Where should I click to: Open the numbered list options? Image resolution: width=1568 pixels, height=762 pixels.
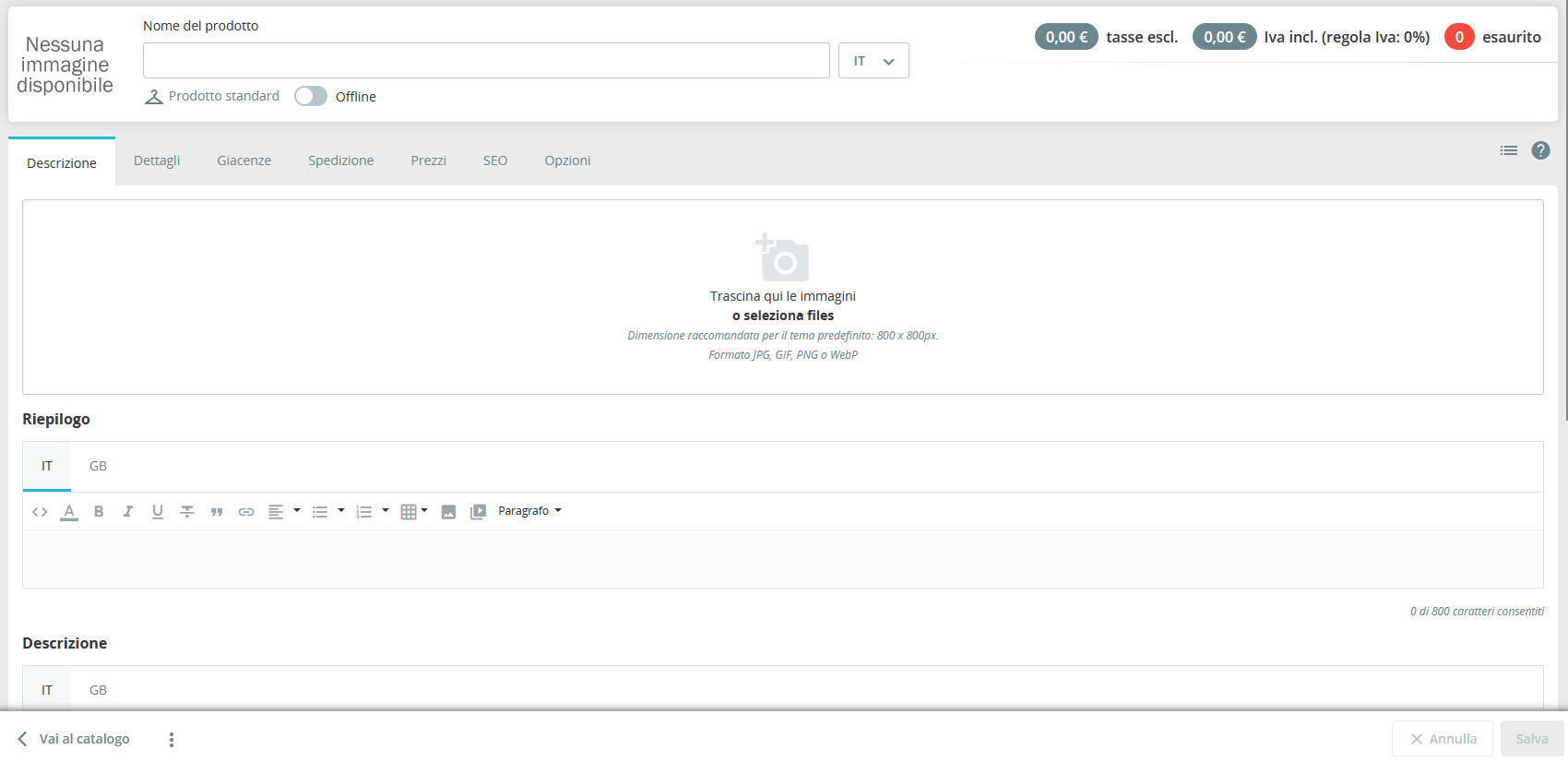click(x=372, y=511)
